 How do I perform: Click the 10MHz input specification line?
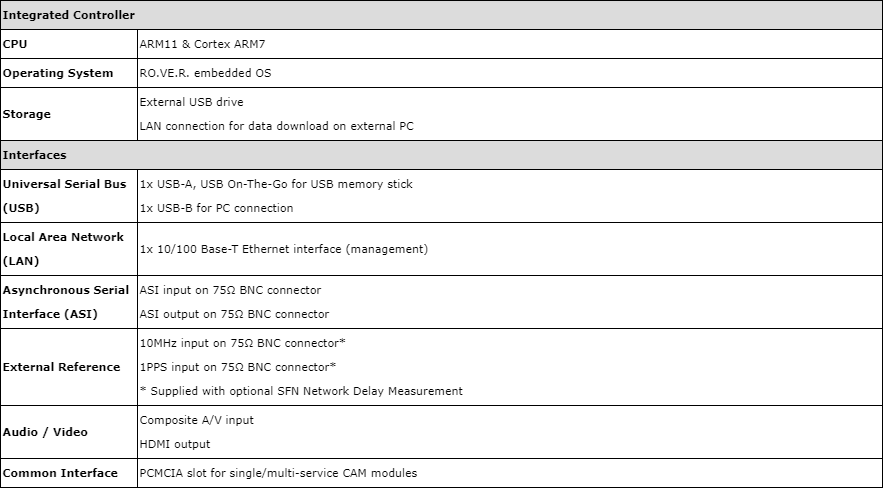242,343
